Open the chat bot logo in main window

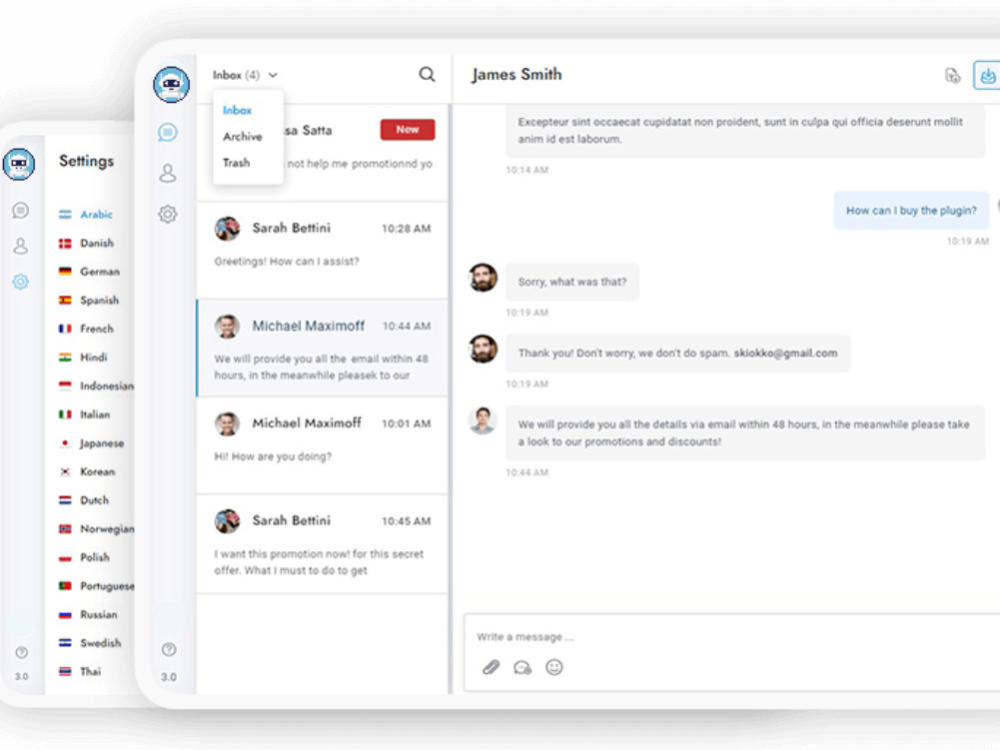(x=171, y=84)
